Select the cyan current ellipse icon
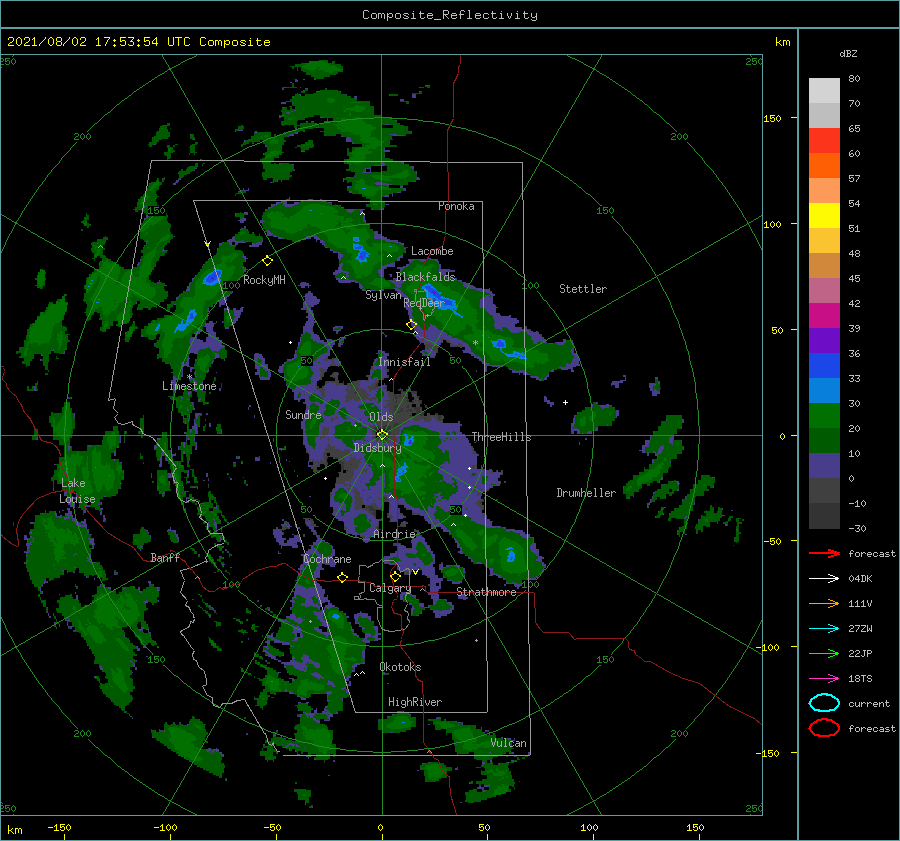This screenshot has height=841, width=900. click(824, 703)
